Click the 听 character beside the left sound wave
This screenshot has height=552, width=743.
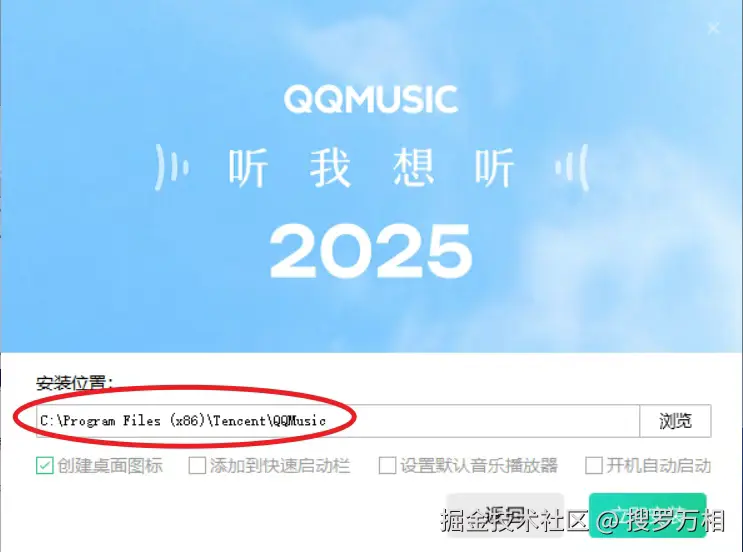click(248, 168)
